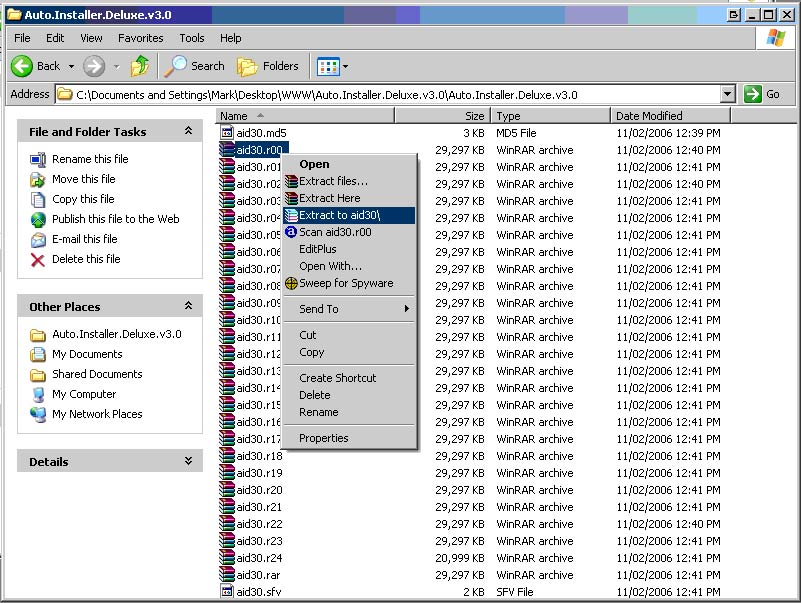The image size is (801, 603).
Task: Click the Back arrow icon
Action: pos(22,66)
